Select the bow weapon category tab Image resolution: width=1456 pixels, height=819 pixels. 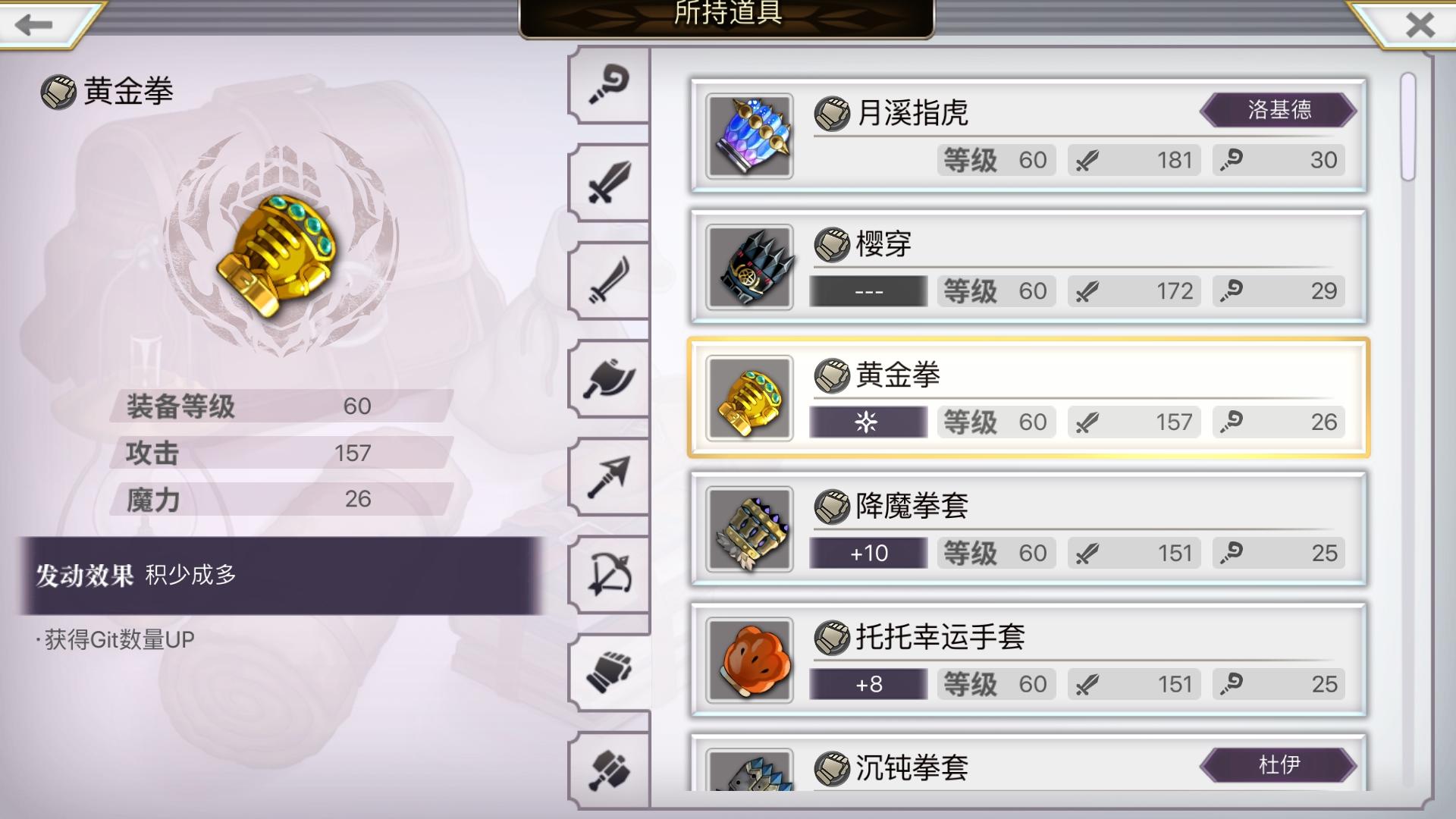(609, 574)
